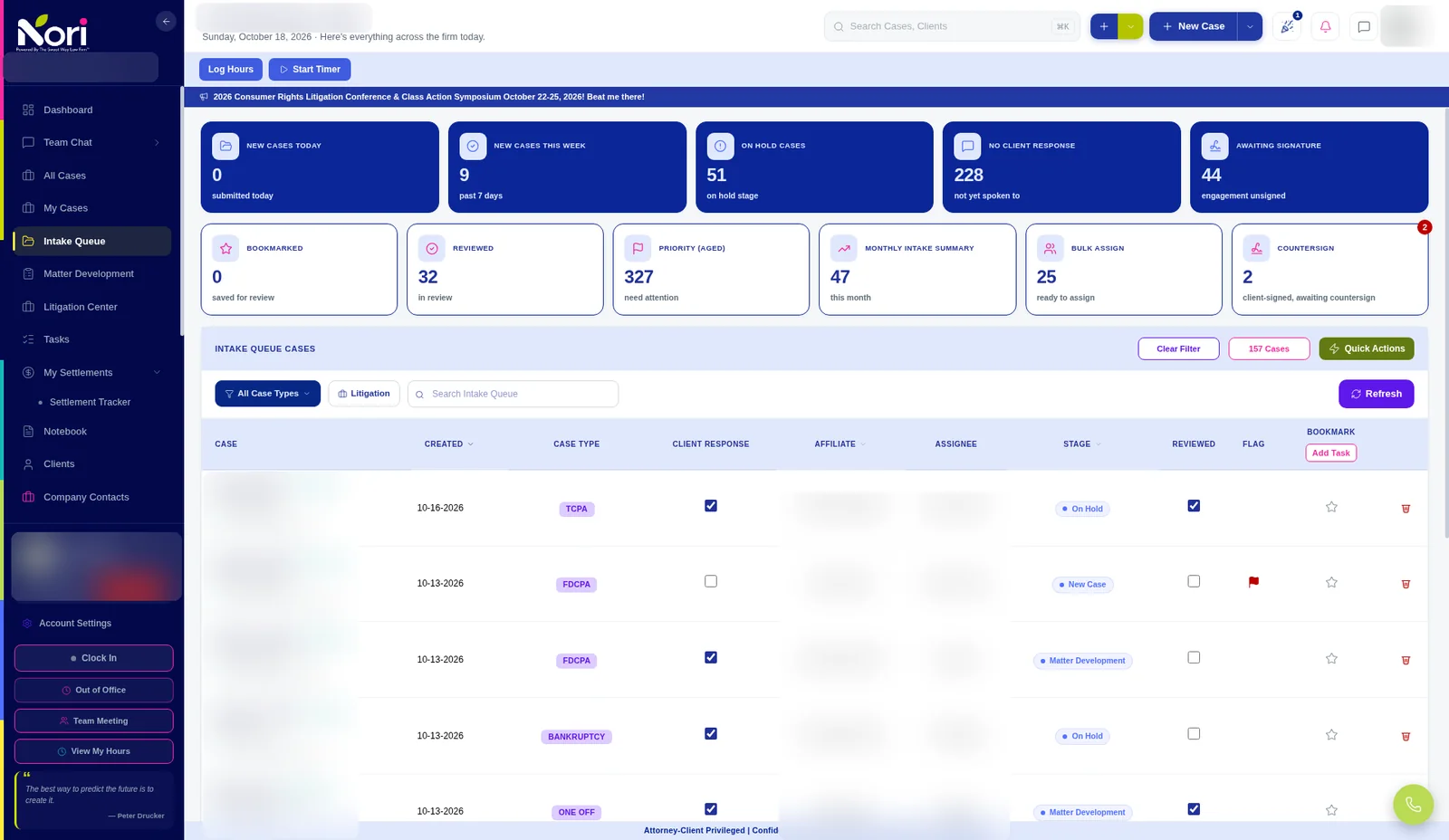Screen dimensions: 1449x840
Task: Click the Countersign card icon
Action: (x=1256, y=248)
